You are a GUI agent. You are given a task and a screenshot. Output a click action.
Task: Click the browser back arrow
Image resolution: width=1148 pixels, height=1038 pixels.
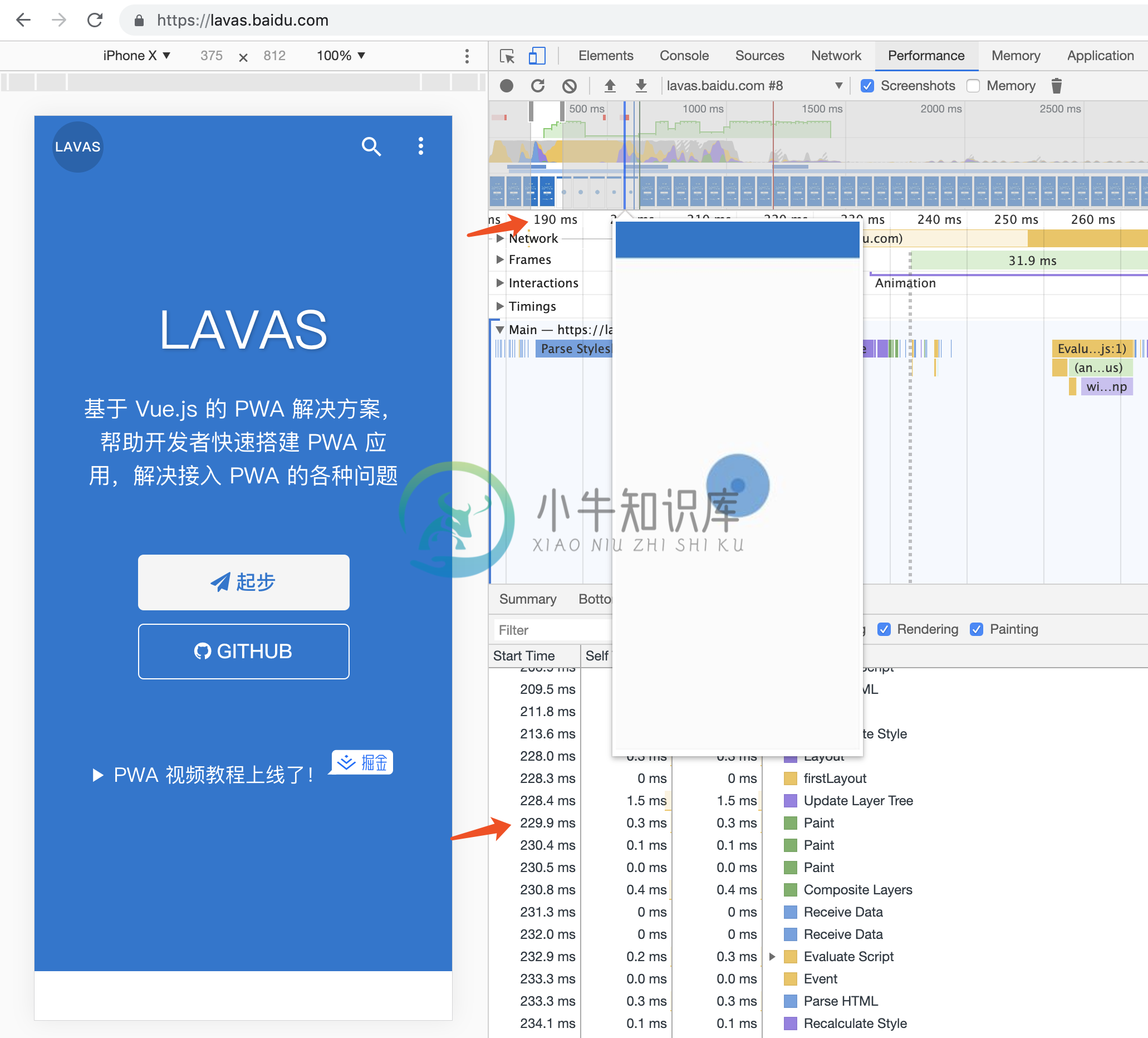point(23,21)
